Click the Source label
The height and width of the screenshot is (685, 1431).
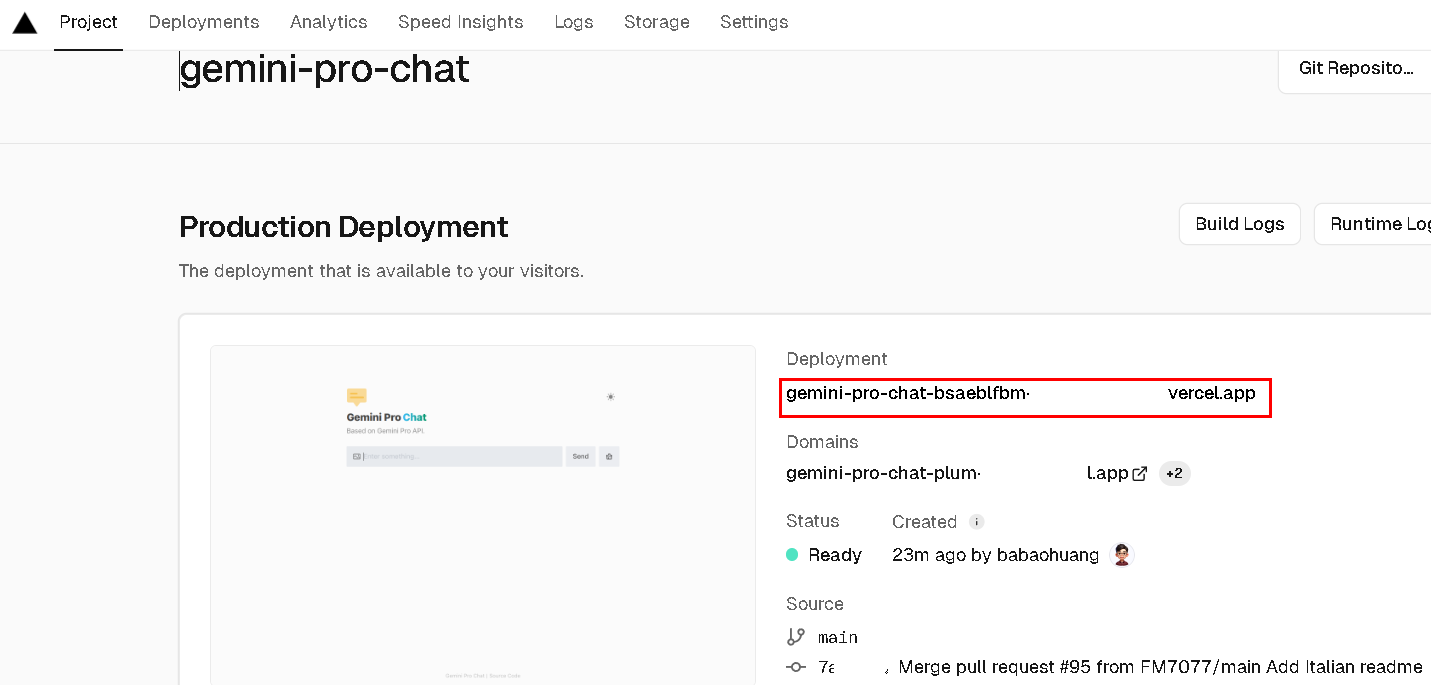click(815, 604)
